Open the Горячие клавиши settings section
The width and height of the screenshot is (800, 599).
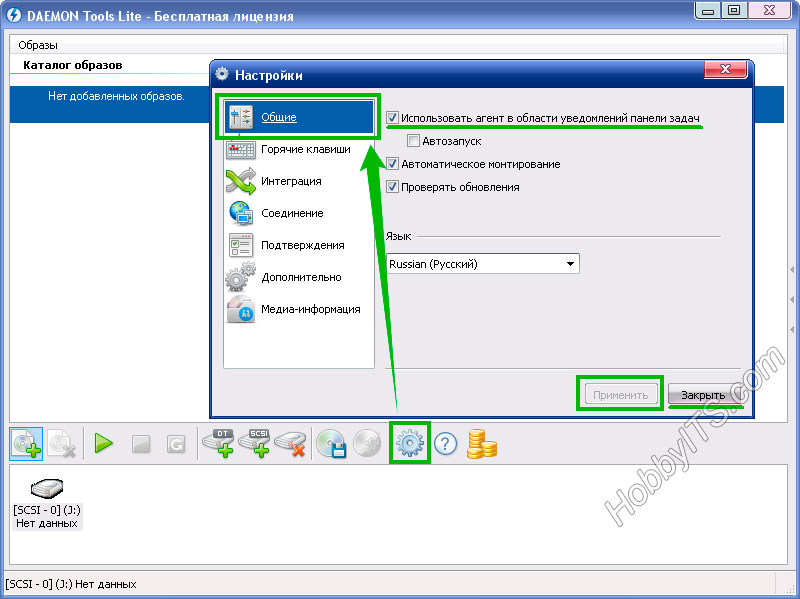point(299,149)
